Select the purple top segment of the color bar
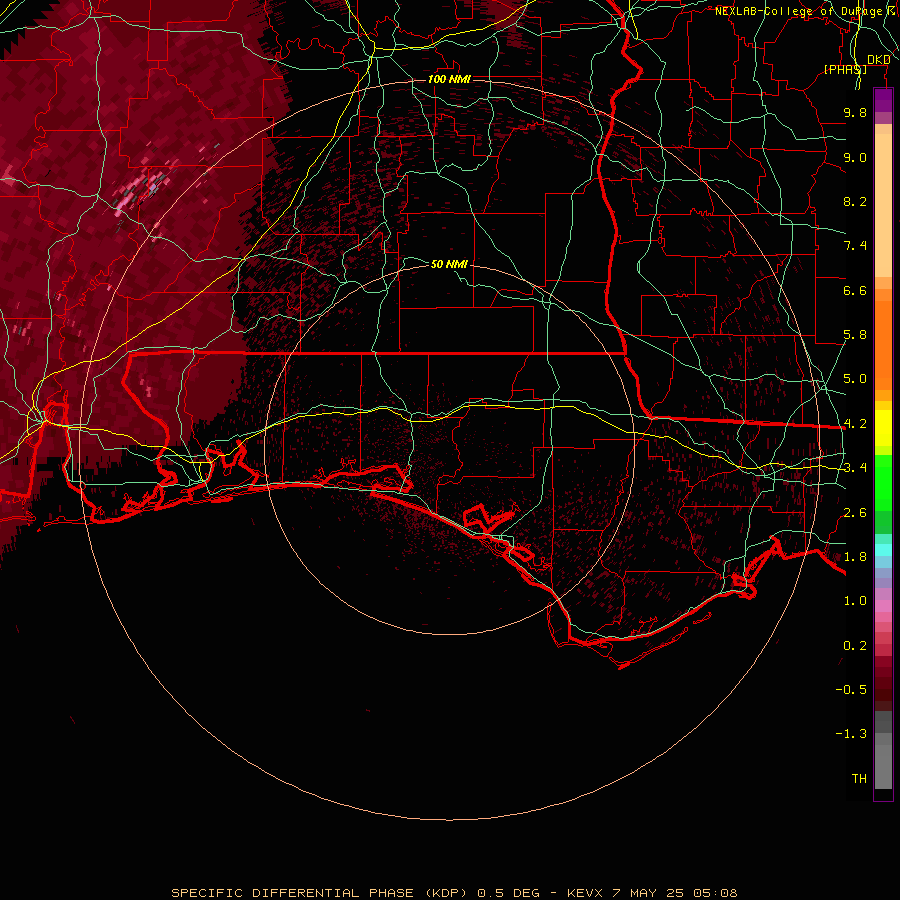The width and height of the screenshot is (900, 900). coord(883,101)
